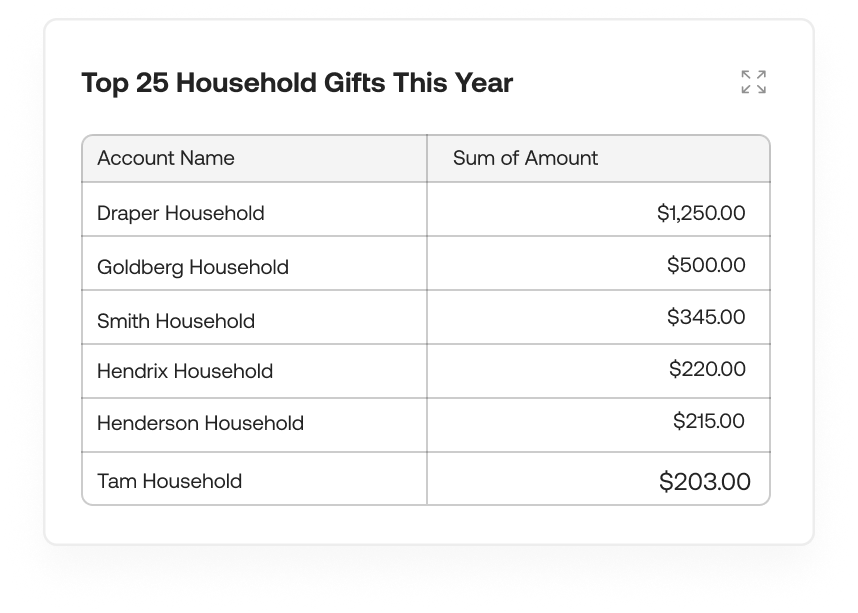Screen dimensions: 858x613
Task: Click the $500.00 amount for Goldberg
Action: click(706, 265)
